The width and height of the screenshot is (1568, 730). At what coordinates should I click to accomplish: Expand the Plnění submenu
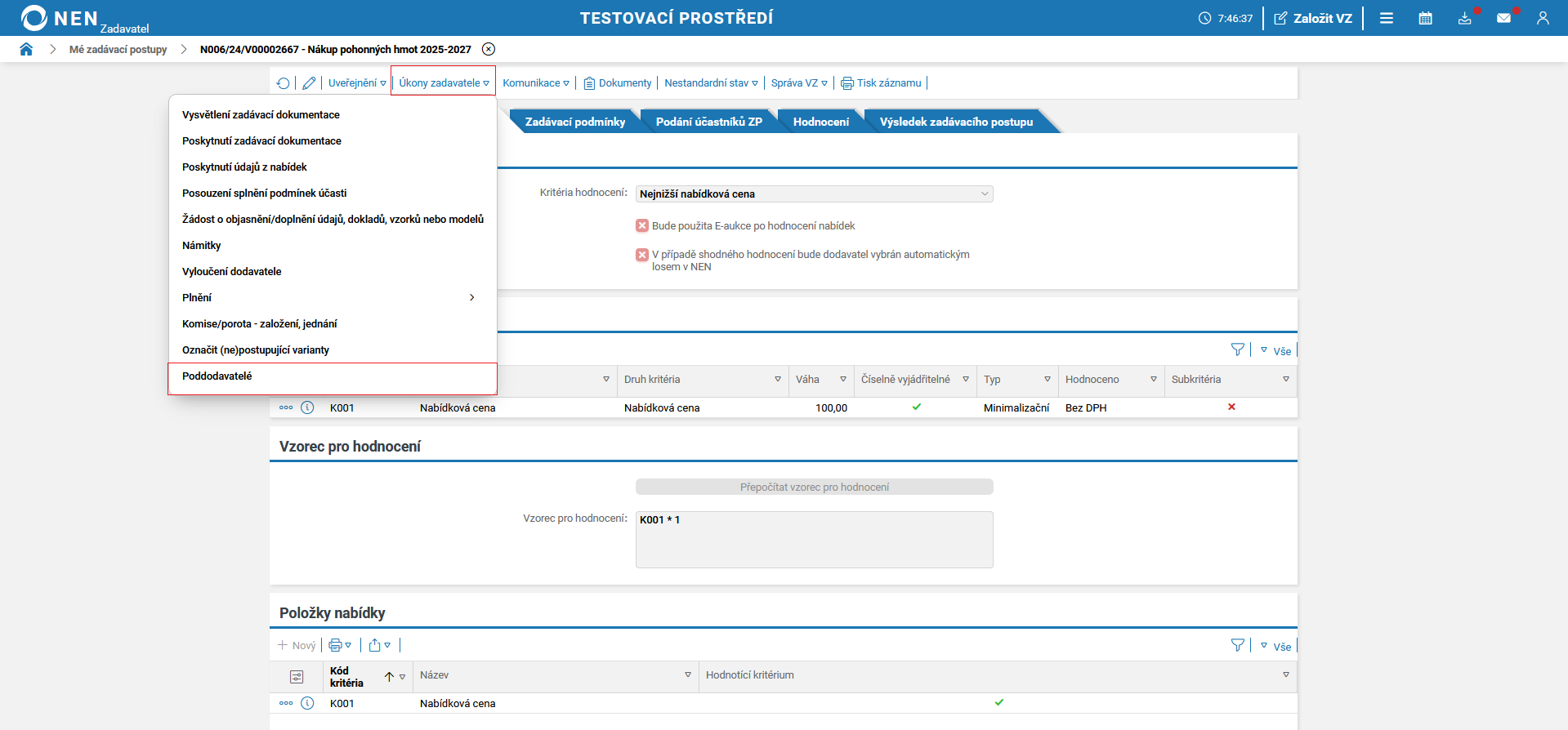pyautogui.click(x=333, y=298)
